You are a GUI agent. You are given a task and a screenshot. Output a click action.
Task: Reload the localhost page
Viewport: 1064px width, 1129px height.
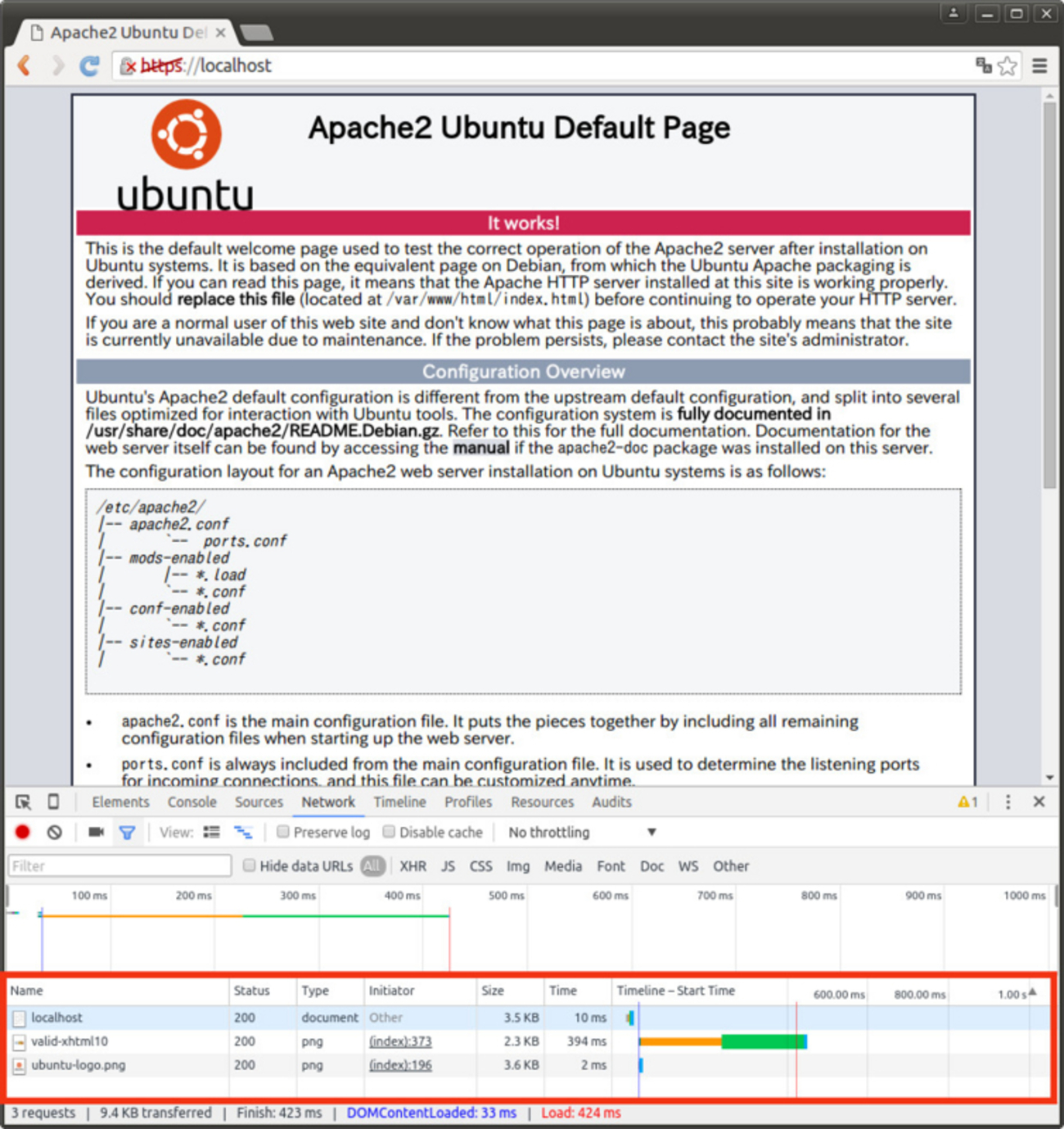point(89,65)
